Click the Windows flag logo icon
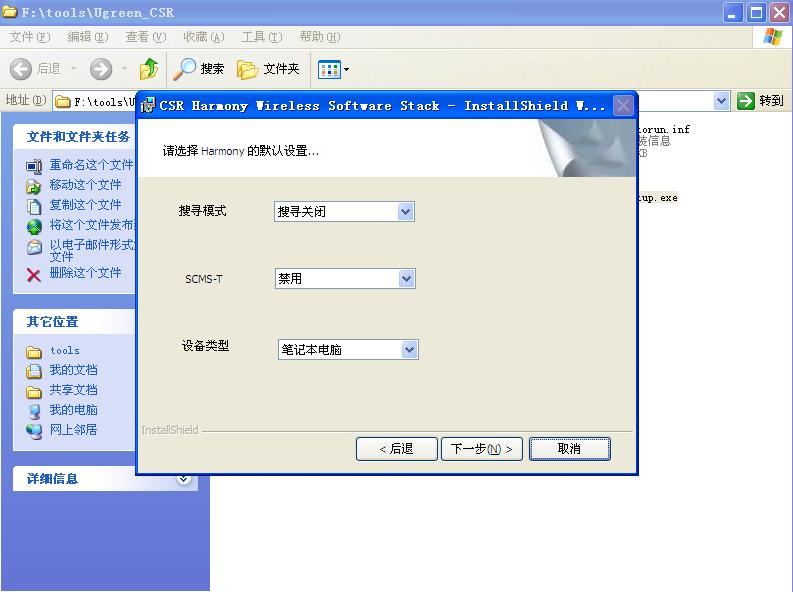Viewport: 793px width, 592px height. [772, 37]
